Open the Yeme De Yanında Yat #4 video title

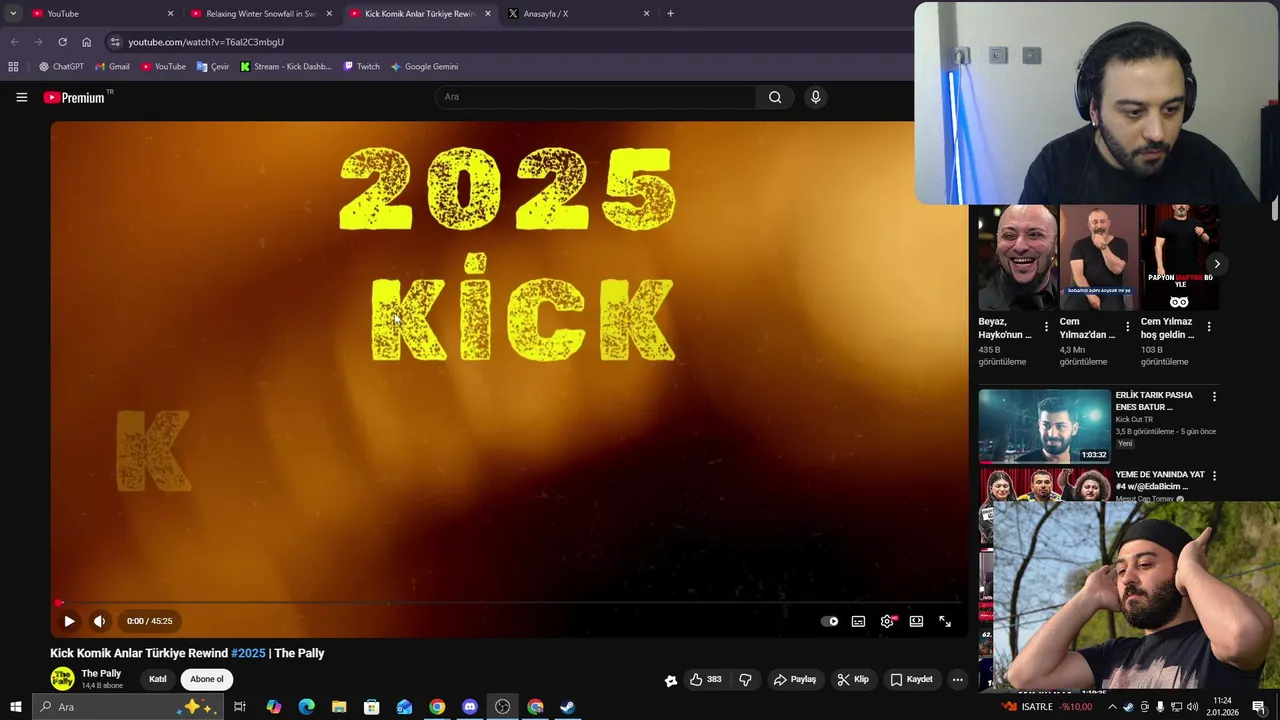[x=1160, y=481]
